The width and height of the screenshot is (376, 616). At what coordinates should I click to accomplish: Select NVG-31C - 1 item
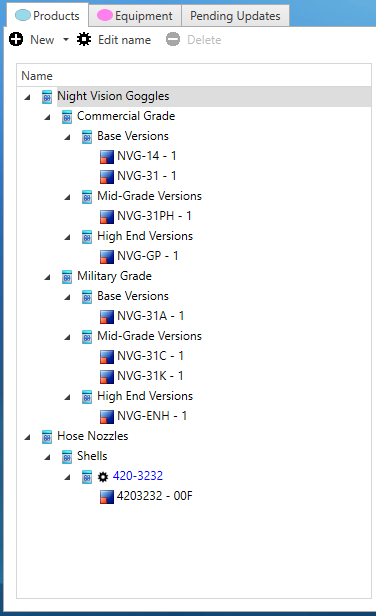click(x=150, y=356)
